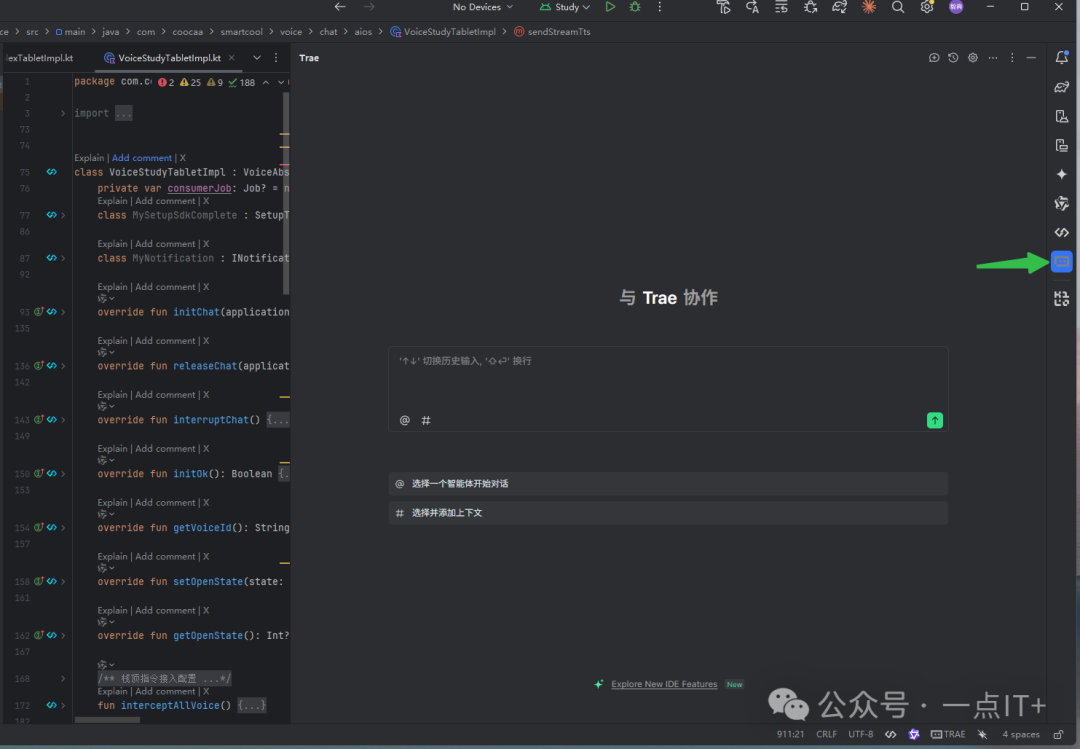Click the override gutter icon on the getVoiceId line
Image resolution: width=1080 pixels, height=749 pixels.
39,527
